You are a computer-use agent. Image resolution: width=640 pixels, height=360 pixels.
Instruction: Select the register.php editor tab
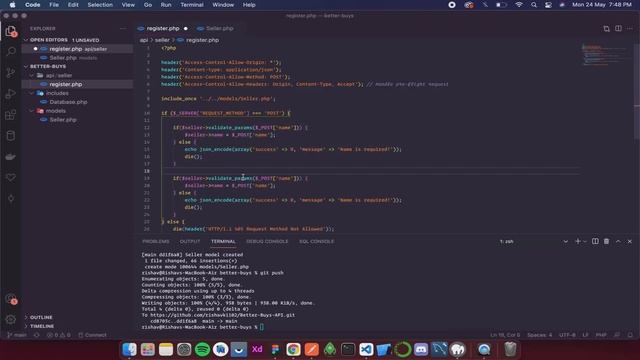pyautogui.click(x=163, y=29)
